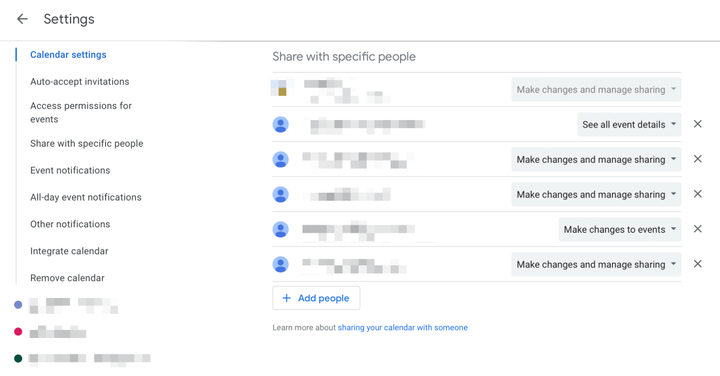Click the plus icon in Add people
720x376 pixels.
[287, 298]
